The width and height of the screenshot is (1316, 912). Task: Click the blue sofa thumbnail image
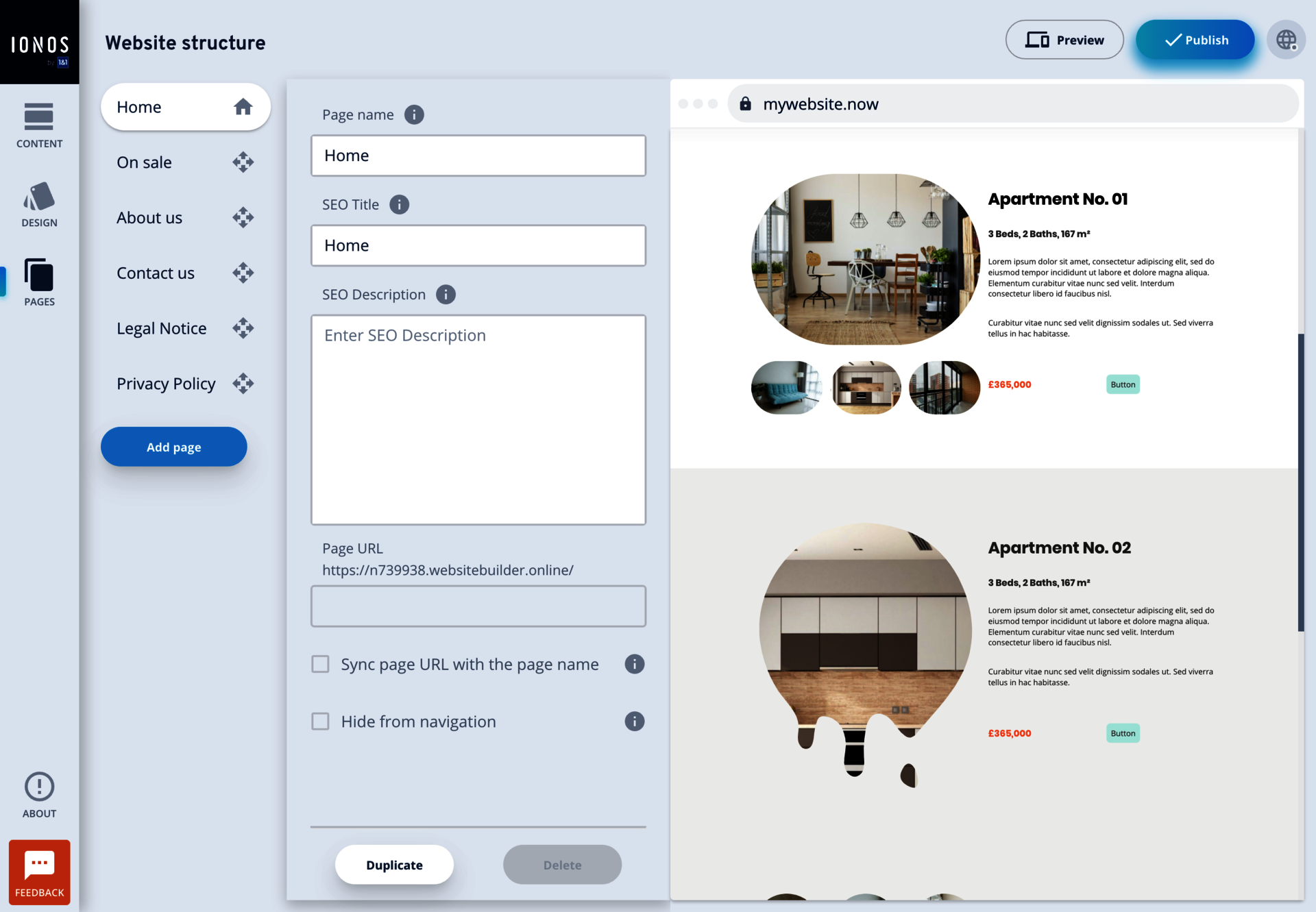tap(785, 387)
